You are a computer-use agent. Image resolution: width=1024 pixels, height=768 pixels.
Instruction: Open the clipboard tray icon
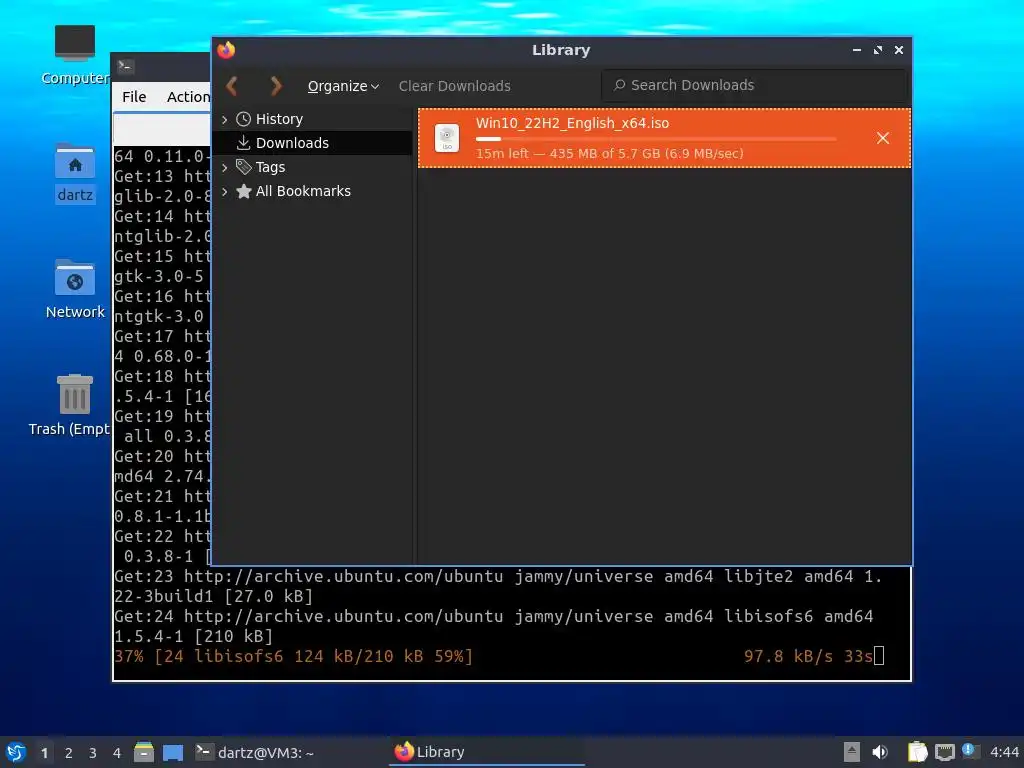point(918,752)
